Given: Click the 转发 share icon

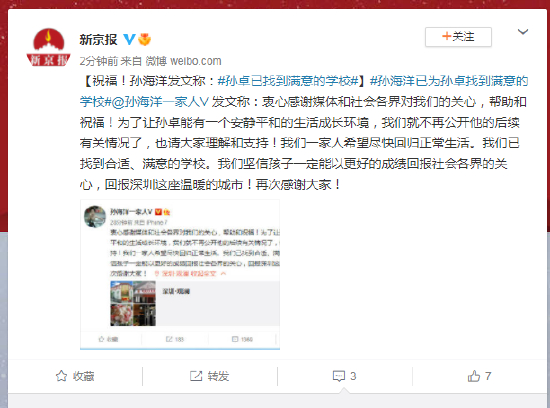Looking at the screenshot, I should (196, 376).
